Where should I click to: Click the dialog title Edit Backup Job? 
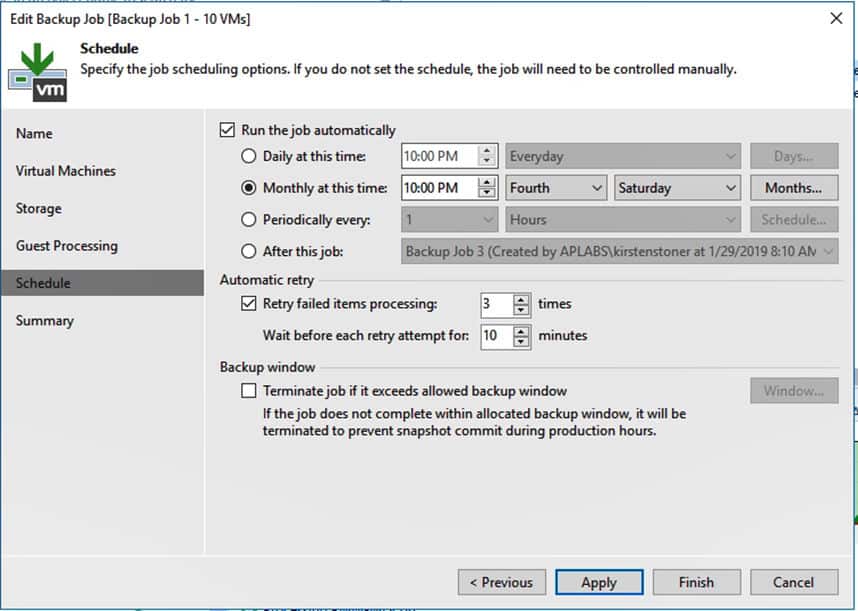(x=130, y=19)
